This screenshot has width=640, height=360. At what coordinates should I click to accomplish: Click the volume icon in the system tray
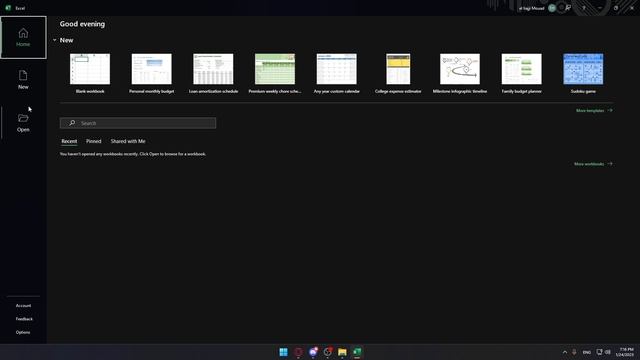608,352
